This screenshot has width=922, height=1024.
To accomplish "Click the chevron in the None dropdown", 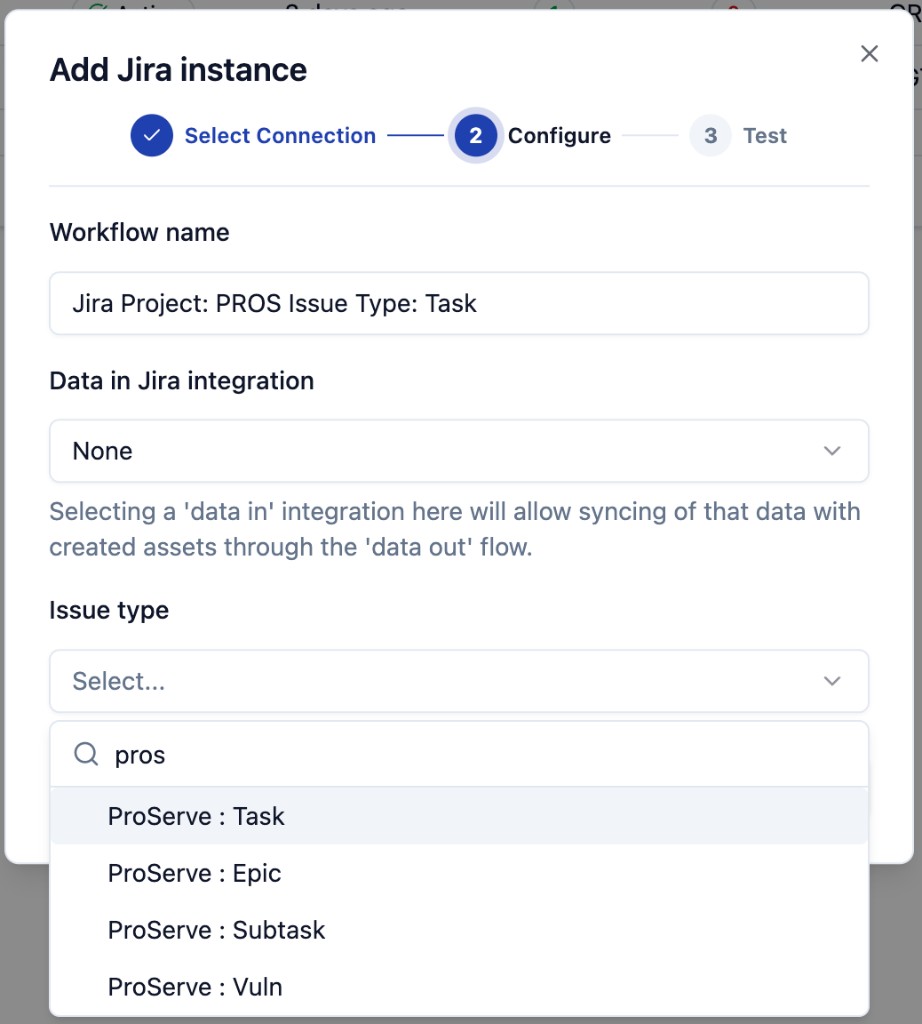I will 832,451.
